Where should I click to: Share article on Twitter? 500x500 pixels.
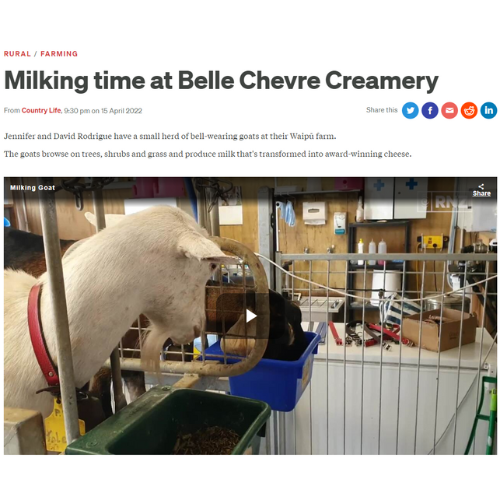click(410, 110)
